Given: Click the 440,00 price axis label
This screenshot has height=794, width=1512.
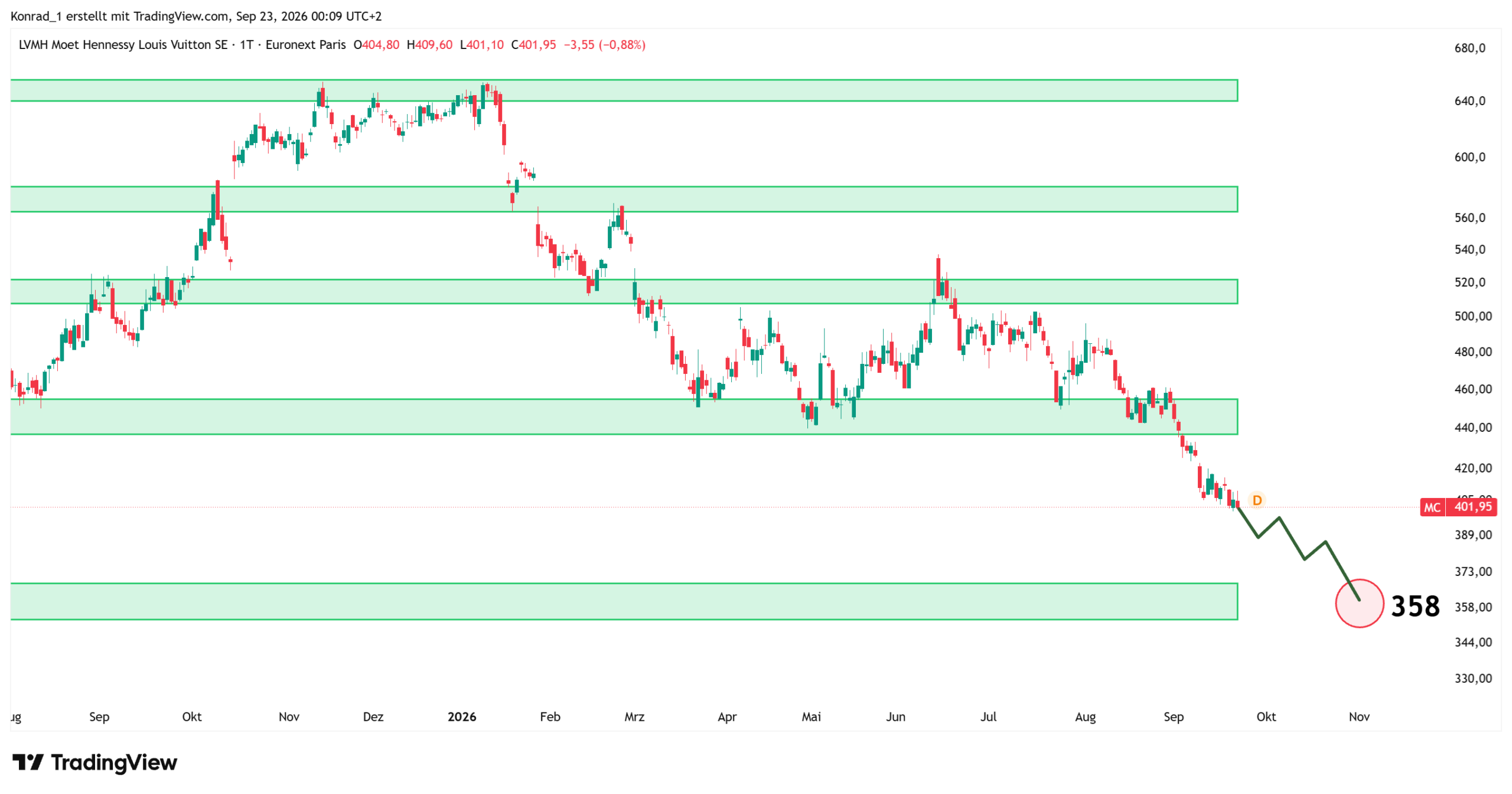Looking at the screenshot, I should pos(1473,427).
